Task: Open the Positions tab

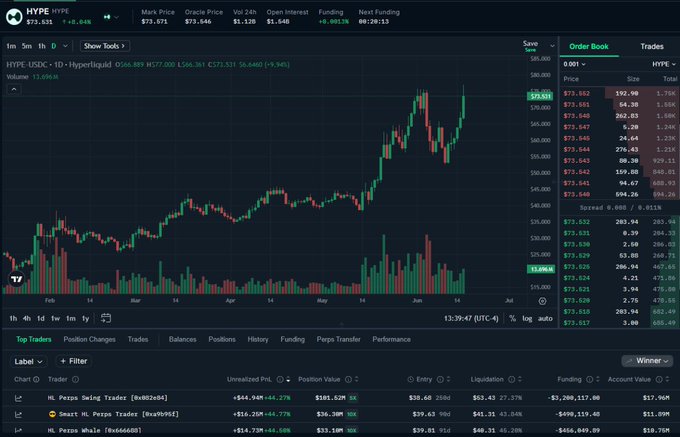Action: (x=222, y=339)
